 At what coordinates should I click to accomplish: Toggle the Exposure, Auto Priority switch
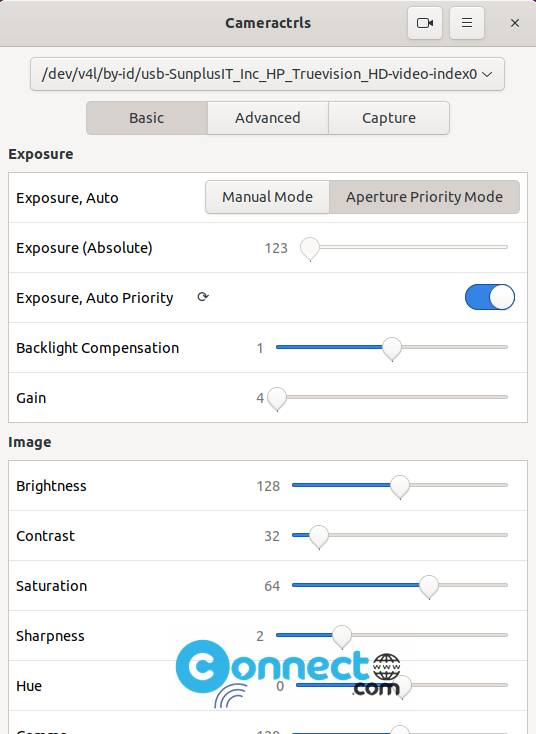(x=490, y=297)
